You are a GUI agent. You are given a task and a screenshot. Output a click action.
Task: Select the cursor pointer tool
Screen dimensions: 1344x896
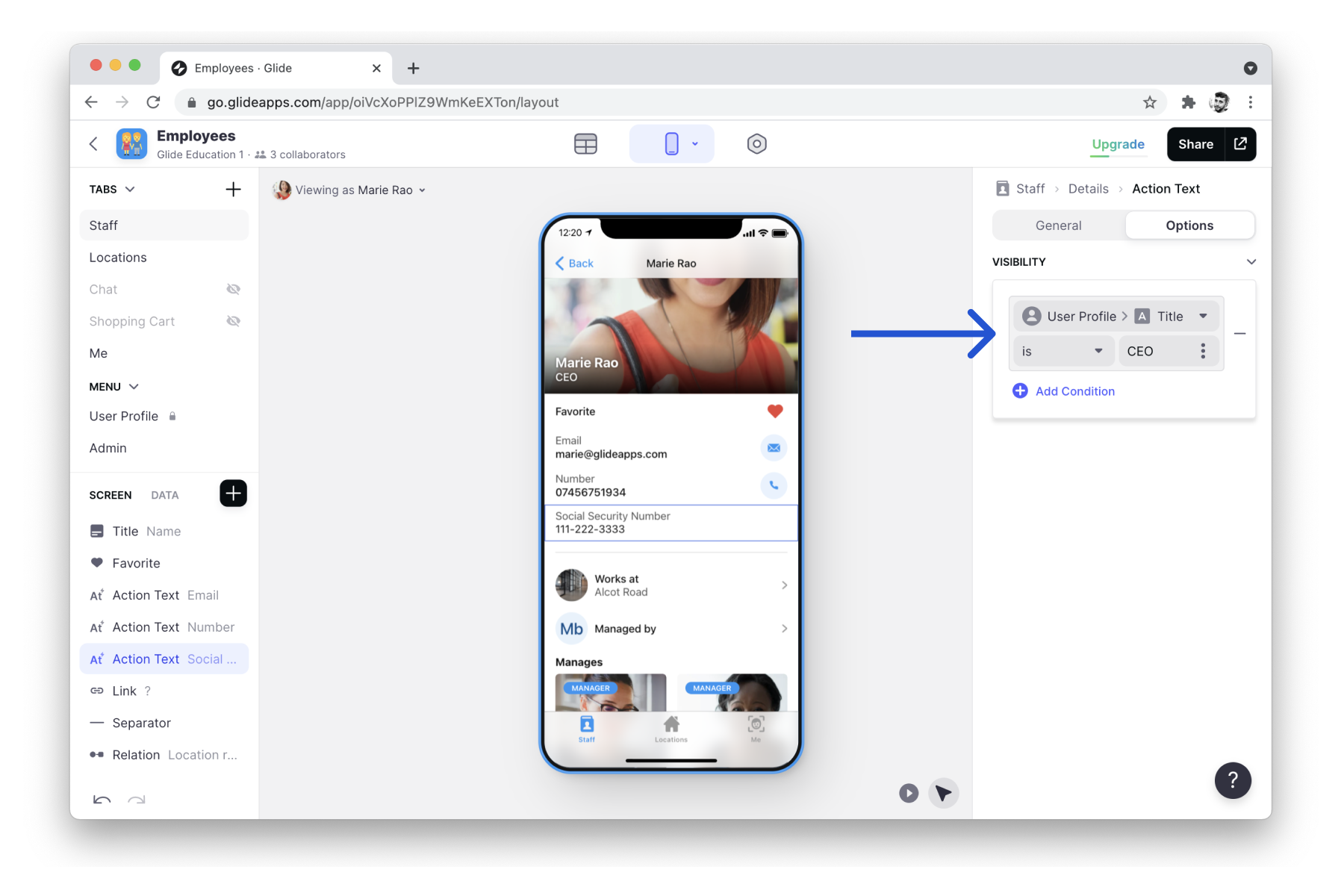click(x=944, y=793)
